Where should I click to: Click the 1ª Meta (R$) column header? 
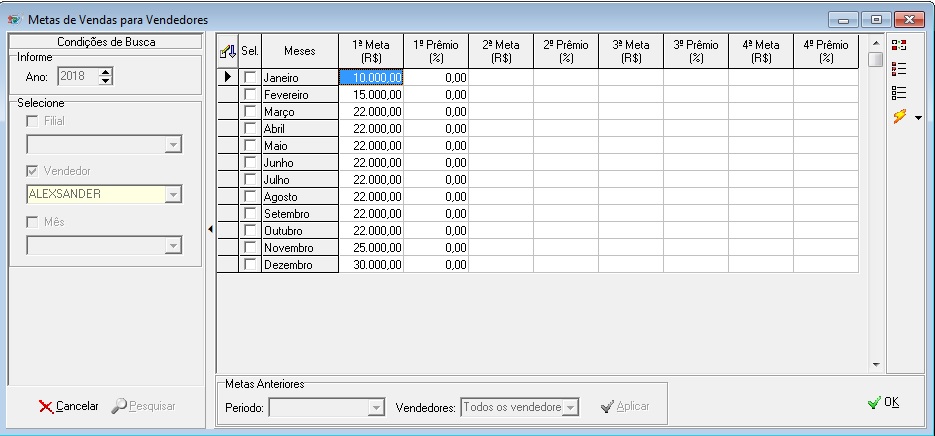click(x=371, y=51)
